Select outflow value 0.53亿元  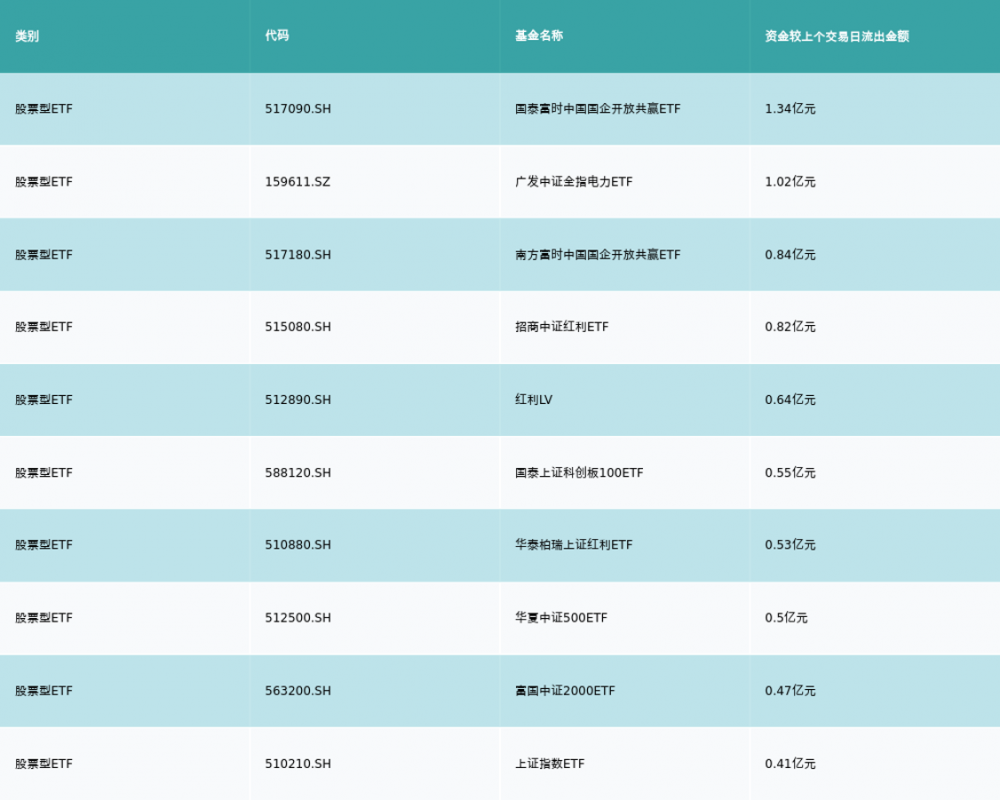[790, 545]
